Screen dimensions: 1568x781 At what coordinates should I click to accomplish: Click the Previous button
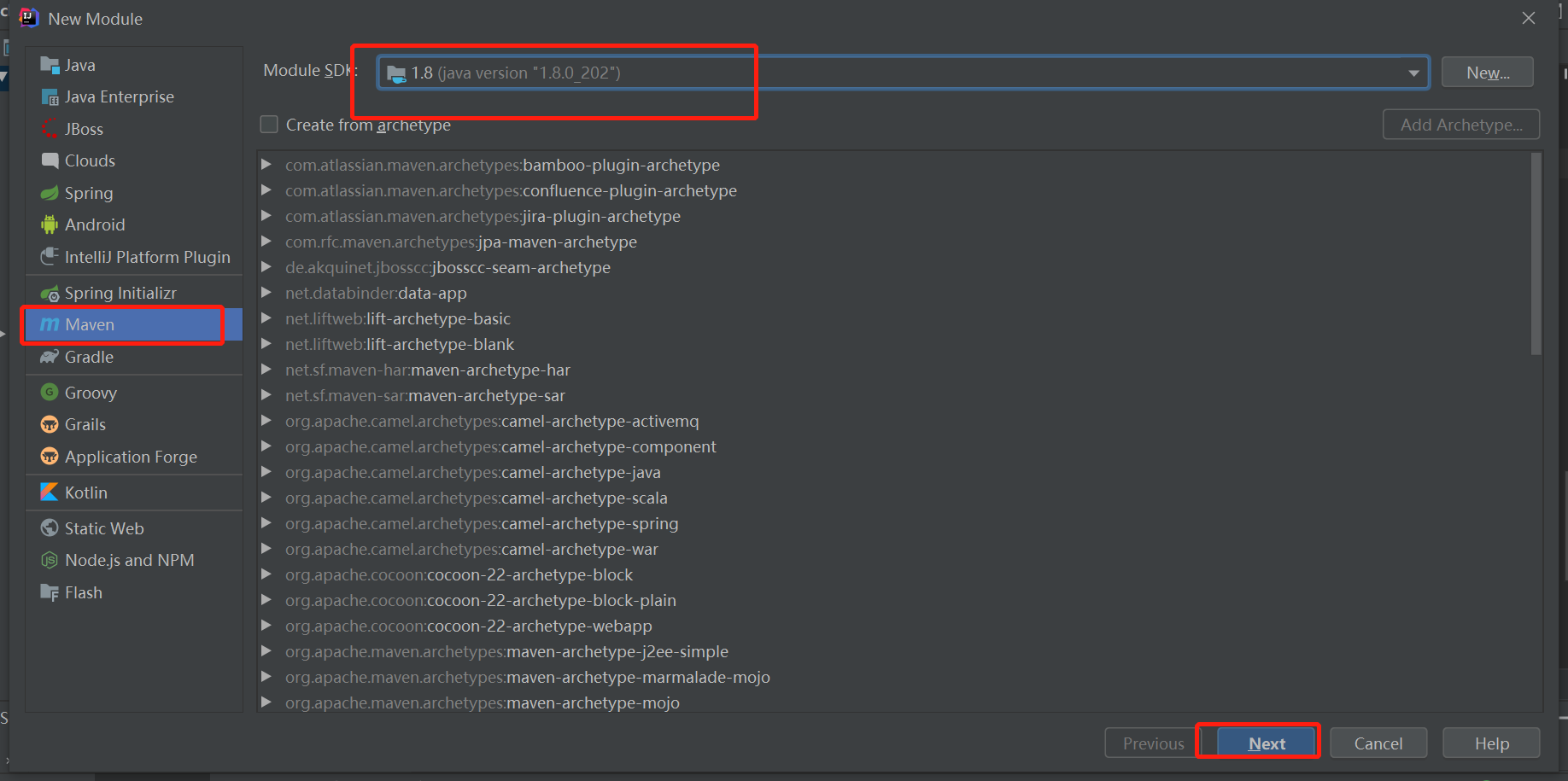[x=1153, y=743]
